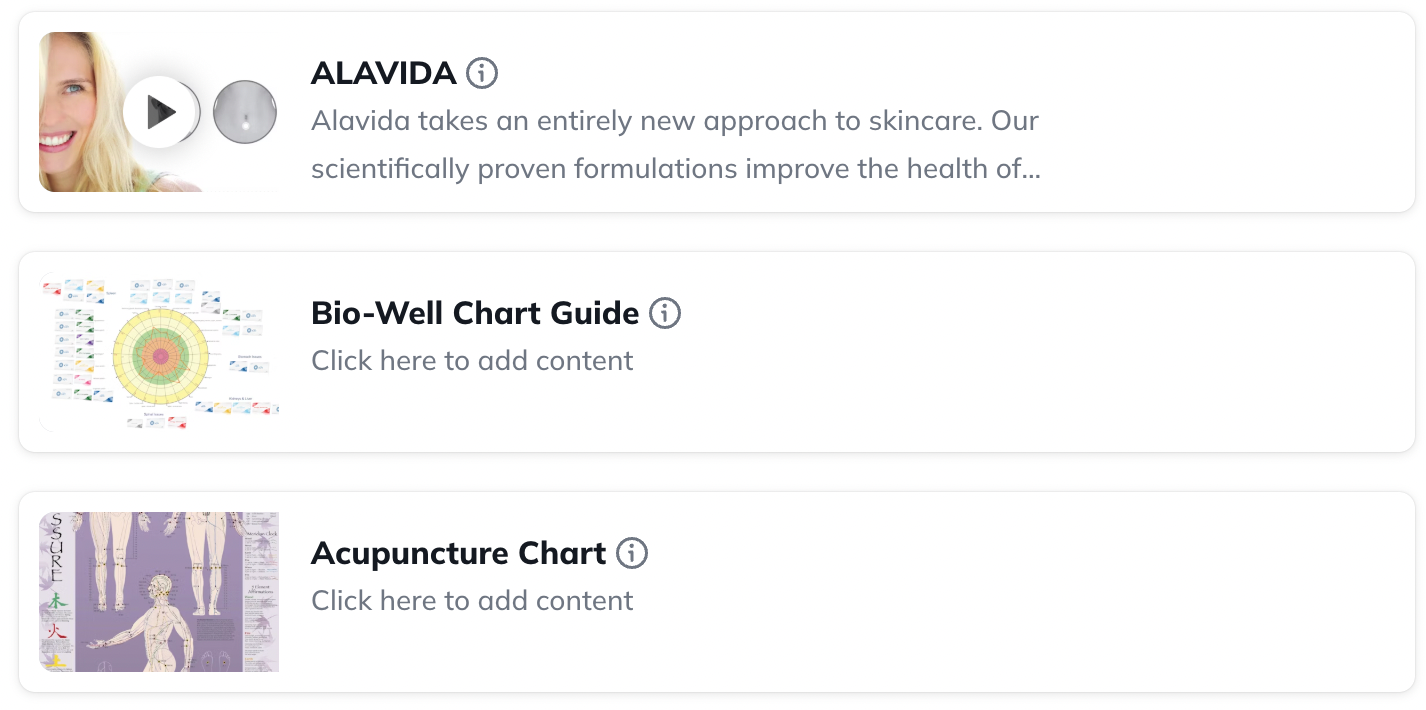Play the ALAVIDA video
This screenshot has width=1426, height=710.
pyautogui.click(x=159, y=112)
